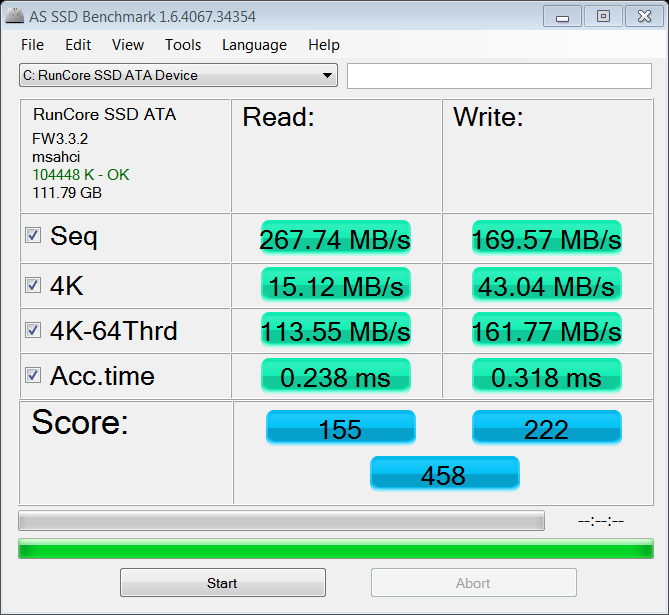
Task: Click the green overall progress bar
Action: [x=335, y=549]
